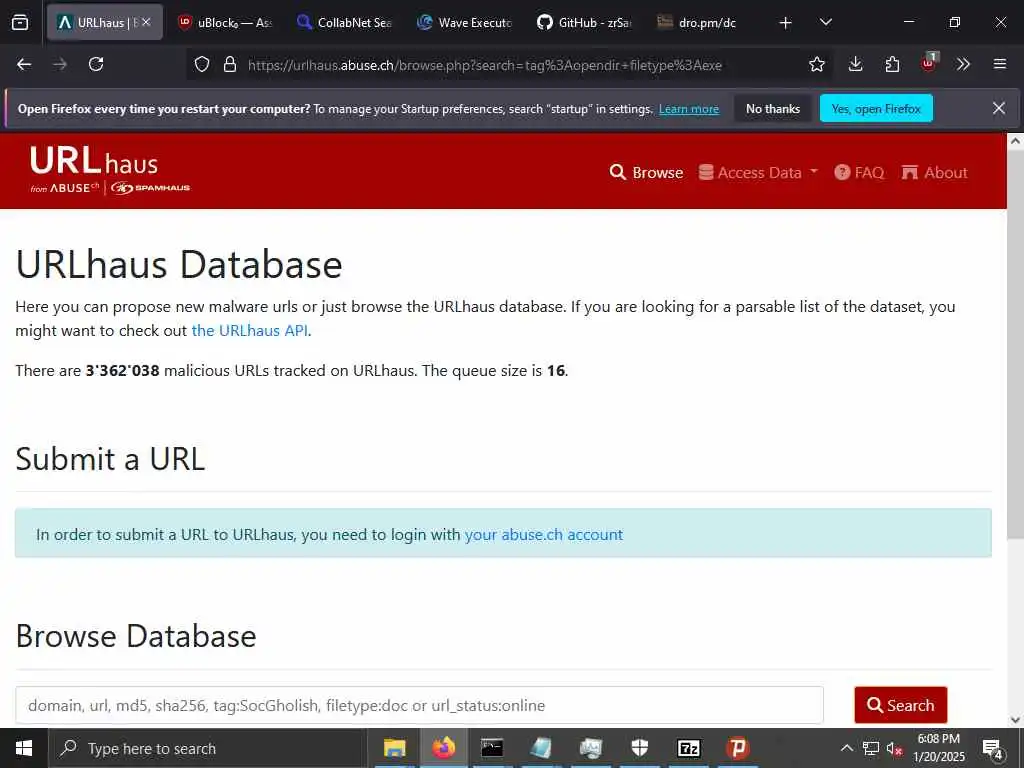Open the 7-Zip taskbar icon
1024x768 pixels.
coord(688,748)
